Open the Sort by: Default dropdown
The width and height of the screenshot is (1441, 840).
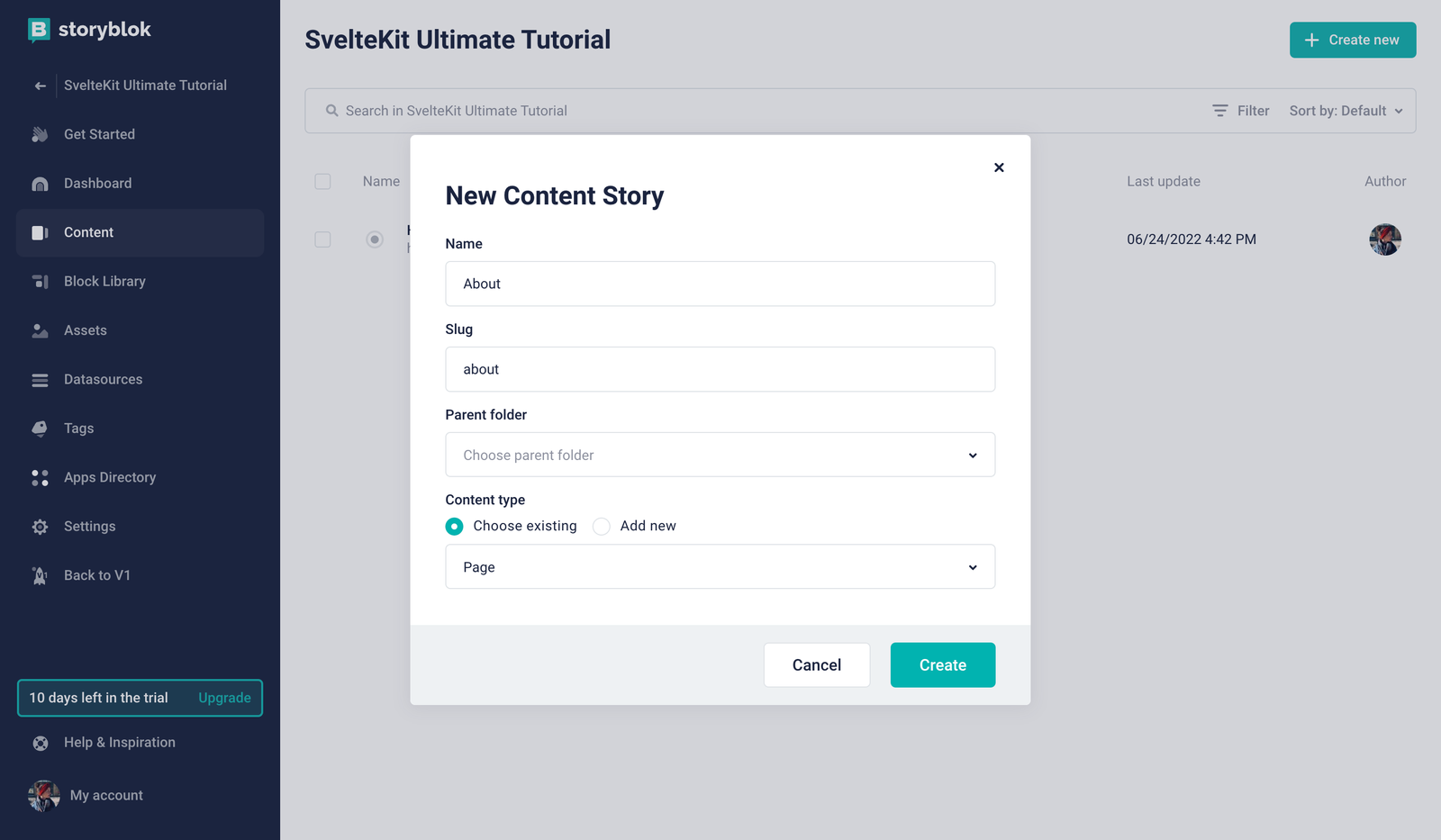point(1346,111)
